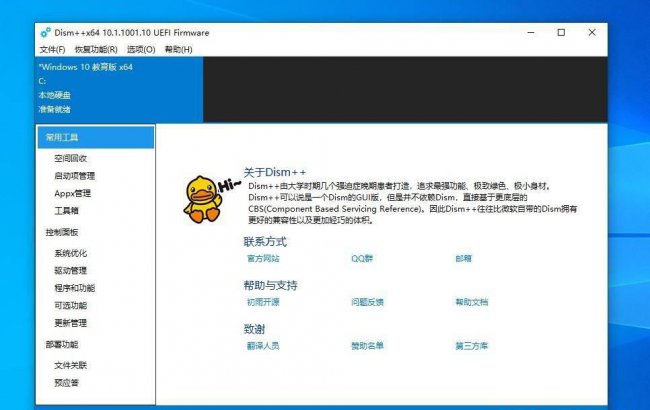Select the 控制面板 section header
Screen dimensions: 650x410
[62, 232]
